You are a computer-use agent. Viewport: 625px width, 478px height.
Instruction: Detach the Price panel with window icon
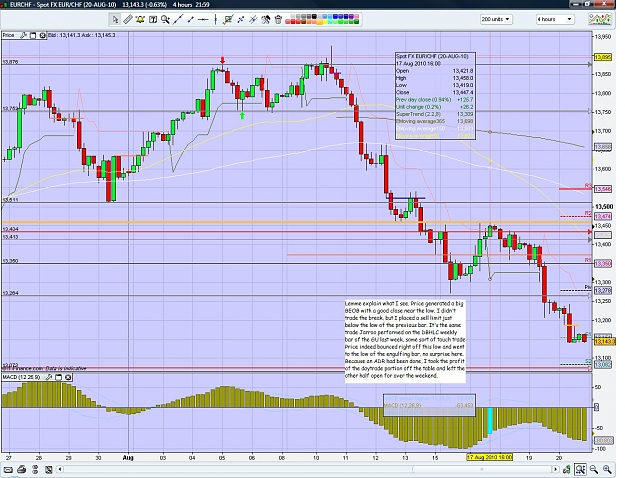tap(33, 35)
